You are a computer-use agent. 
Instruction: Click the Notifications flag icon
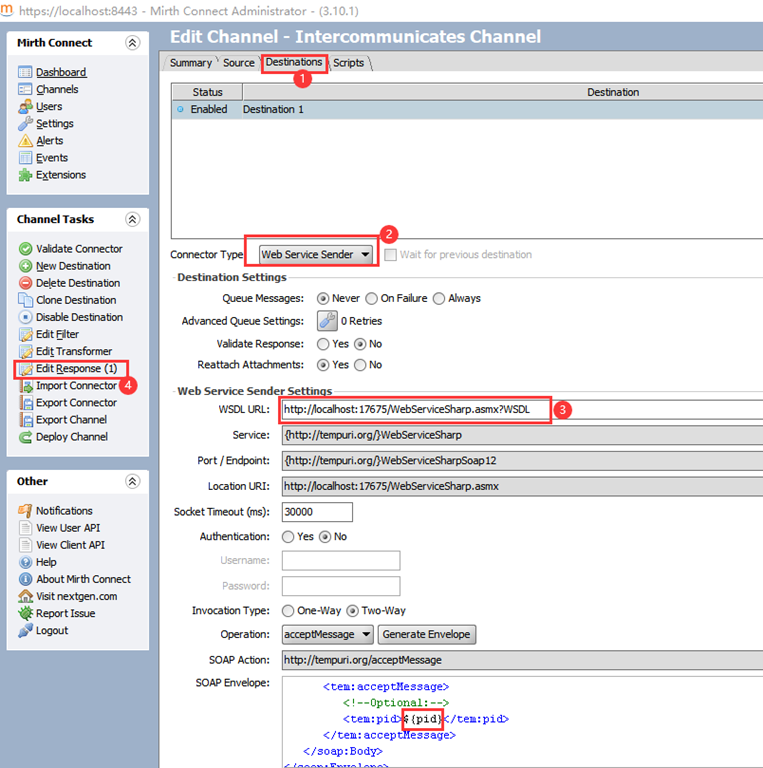click(x=25, y=511)
